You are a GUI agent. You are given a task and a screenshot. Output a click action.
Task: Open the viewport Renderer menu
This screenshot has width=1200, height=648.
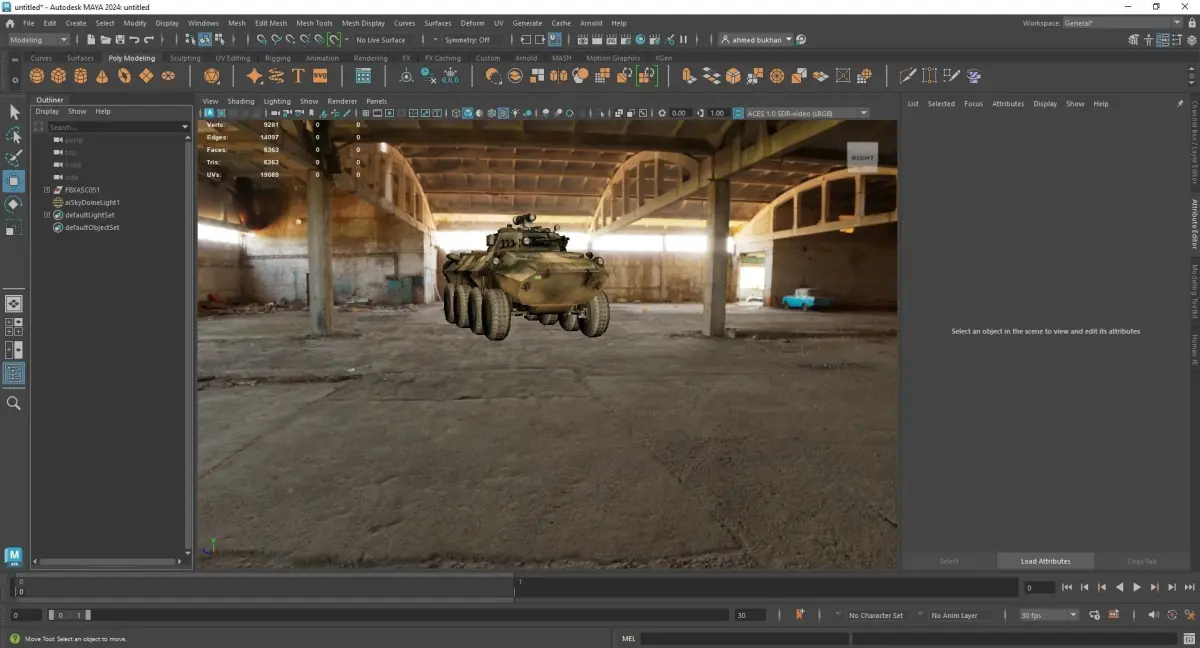[x=342, y=101]
